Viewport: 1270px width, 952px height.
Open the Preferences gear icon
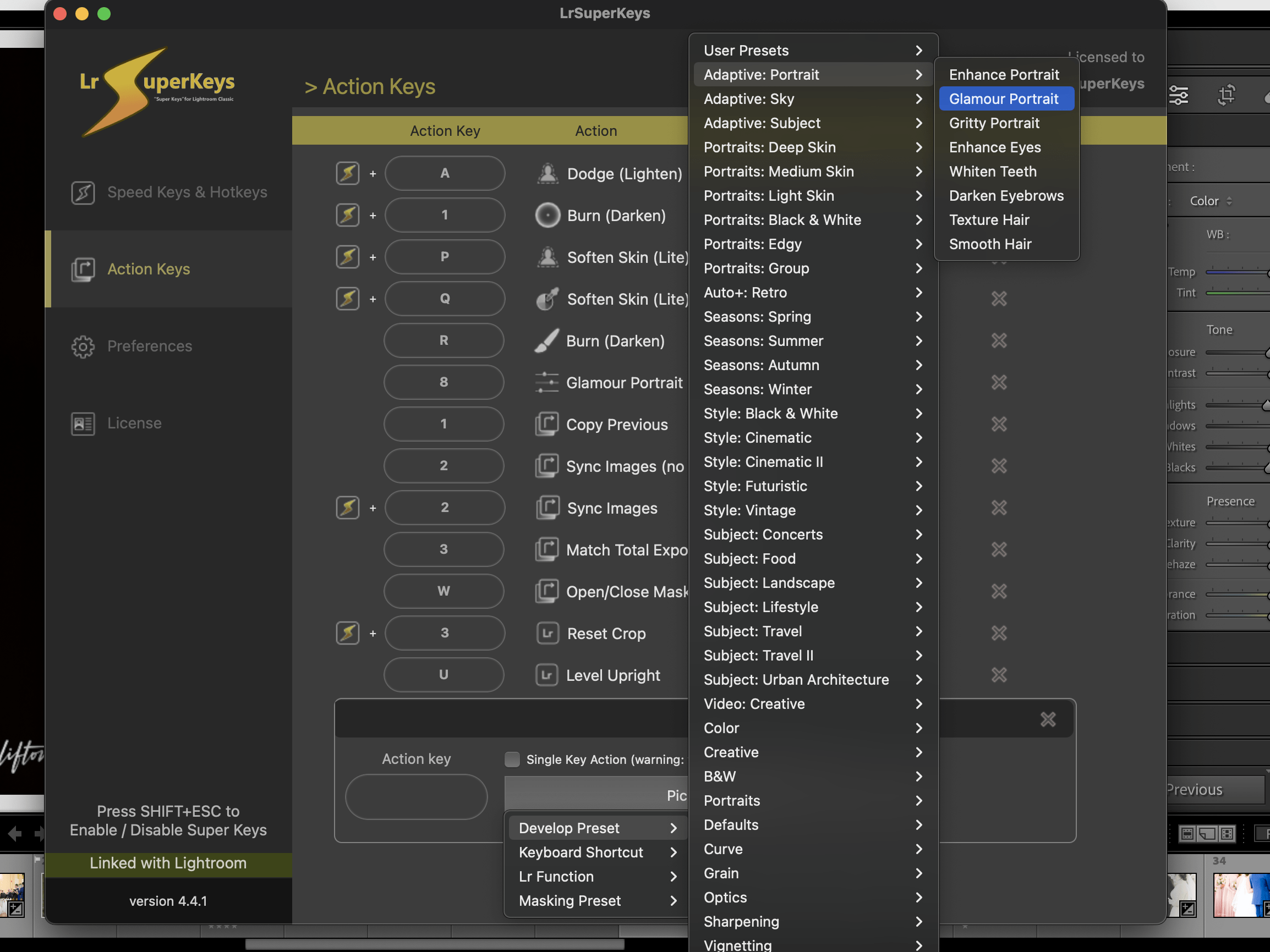click(x=83, y=346)
